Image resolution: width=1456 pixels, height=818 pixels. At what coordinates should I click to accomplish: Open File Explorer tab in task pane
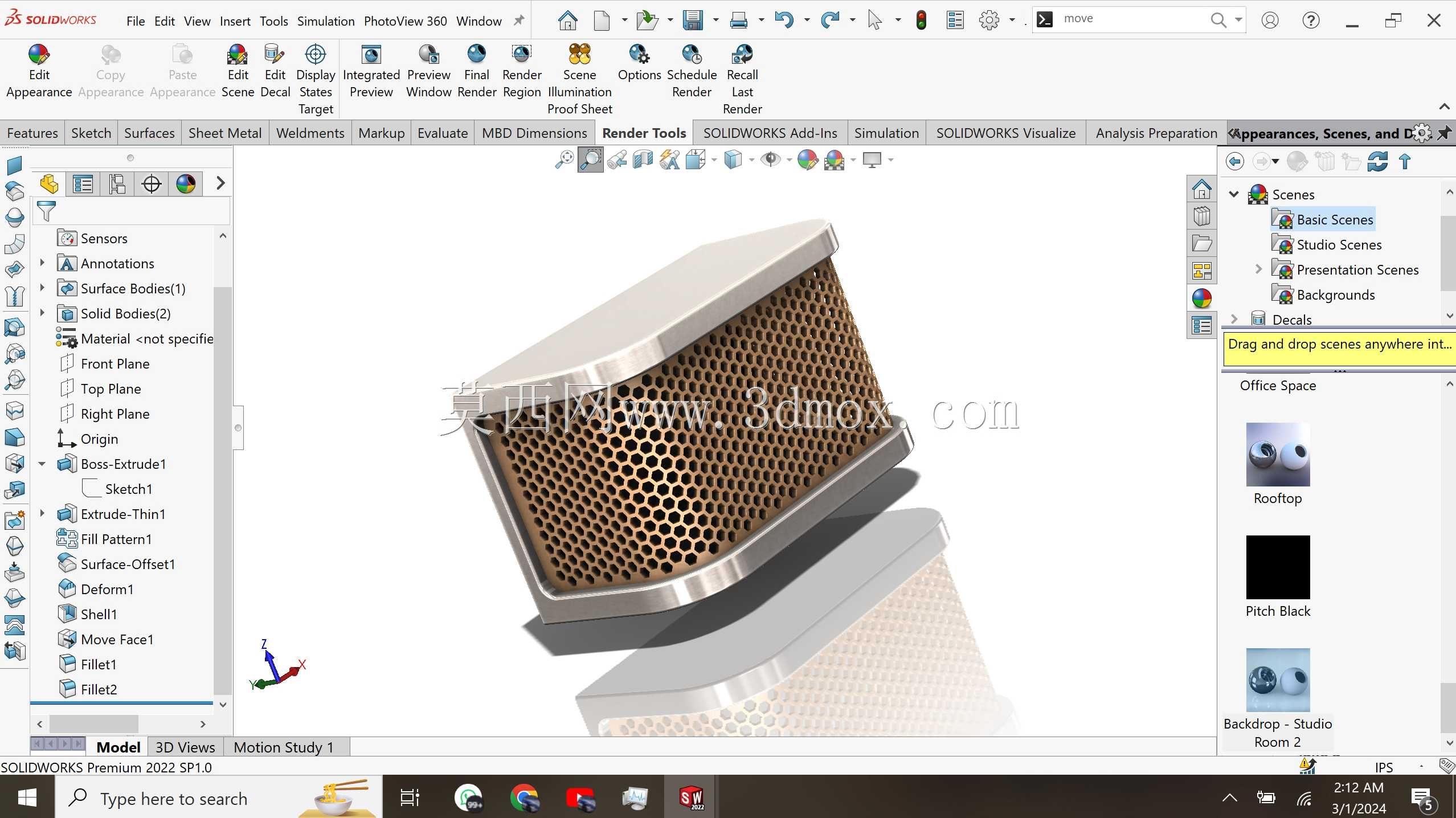(1202, 244)
